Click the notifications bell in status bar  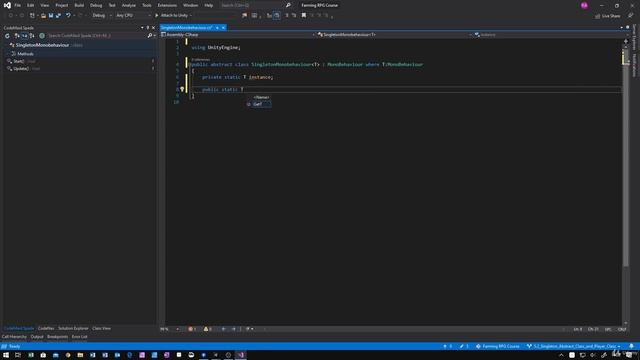tap(631, 347)
